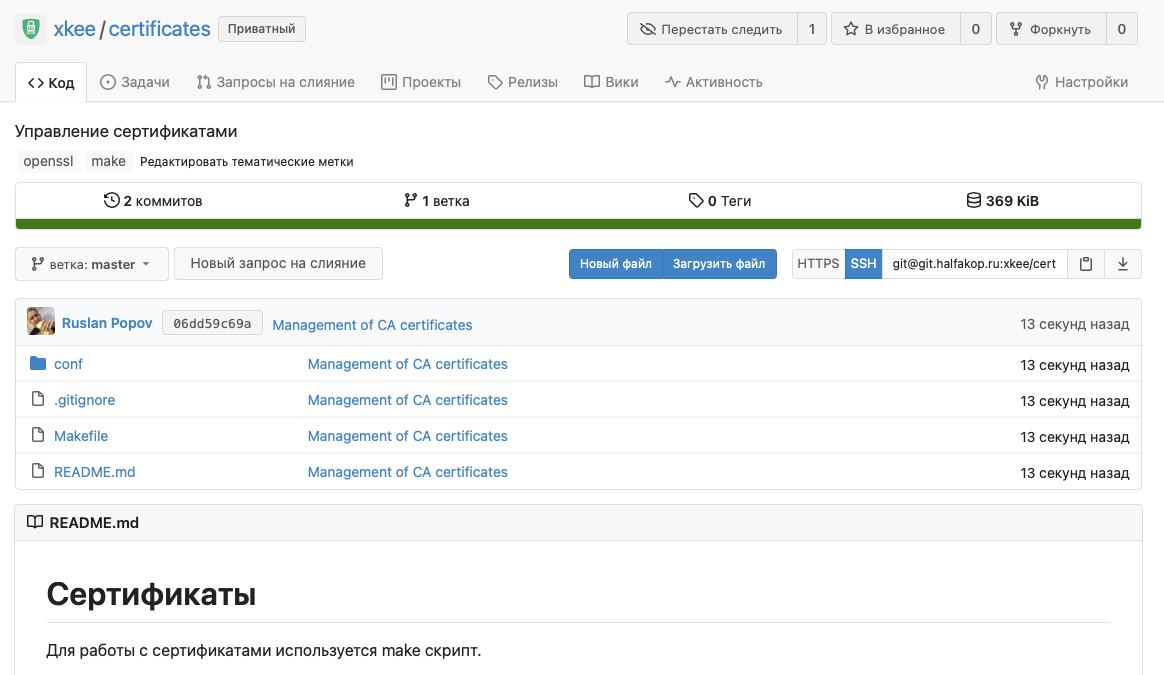Screen dimensions: 1164x675
Task: Open the tags list (0 Теги)
Action: point(720,201)
